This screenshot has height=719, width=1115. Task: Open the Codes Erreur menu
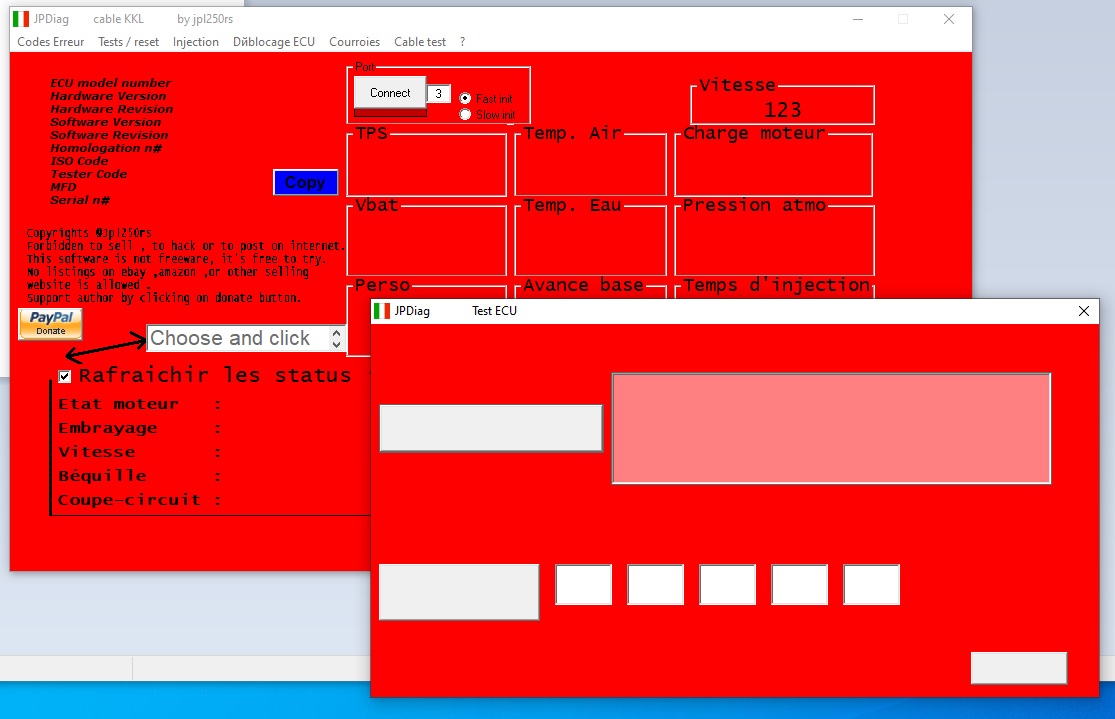[50, 42]
